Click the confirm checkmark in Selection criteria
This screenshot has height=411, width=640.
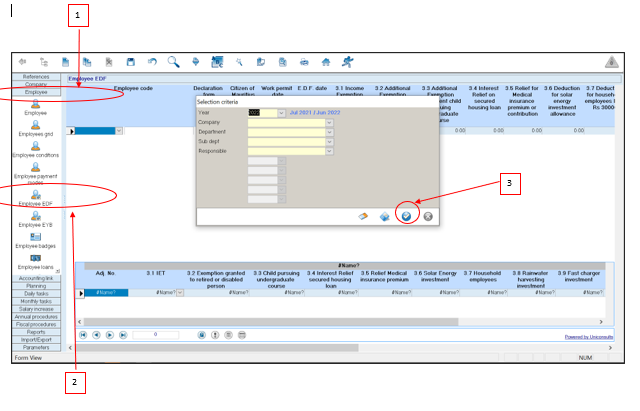tap(406, 215)
